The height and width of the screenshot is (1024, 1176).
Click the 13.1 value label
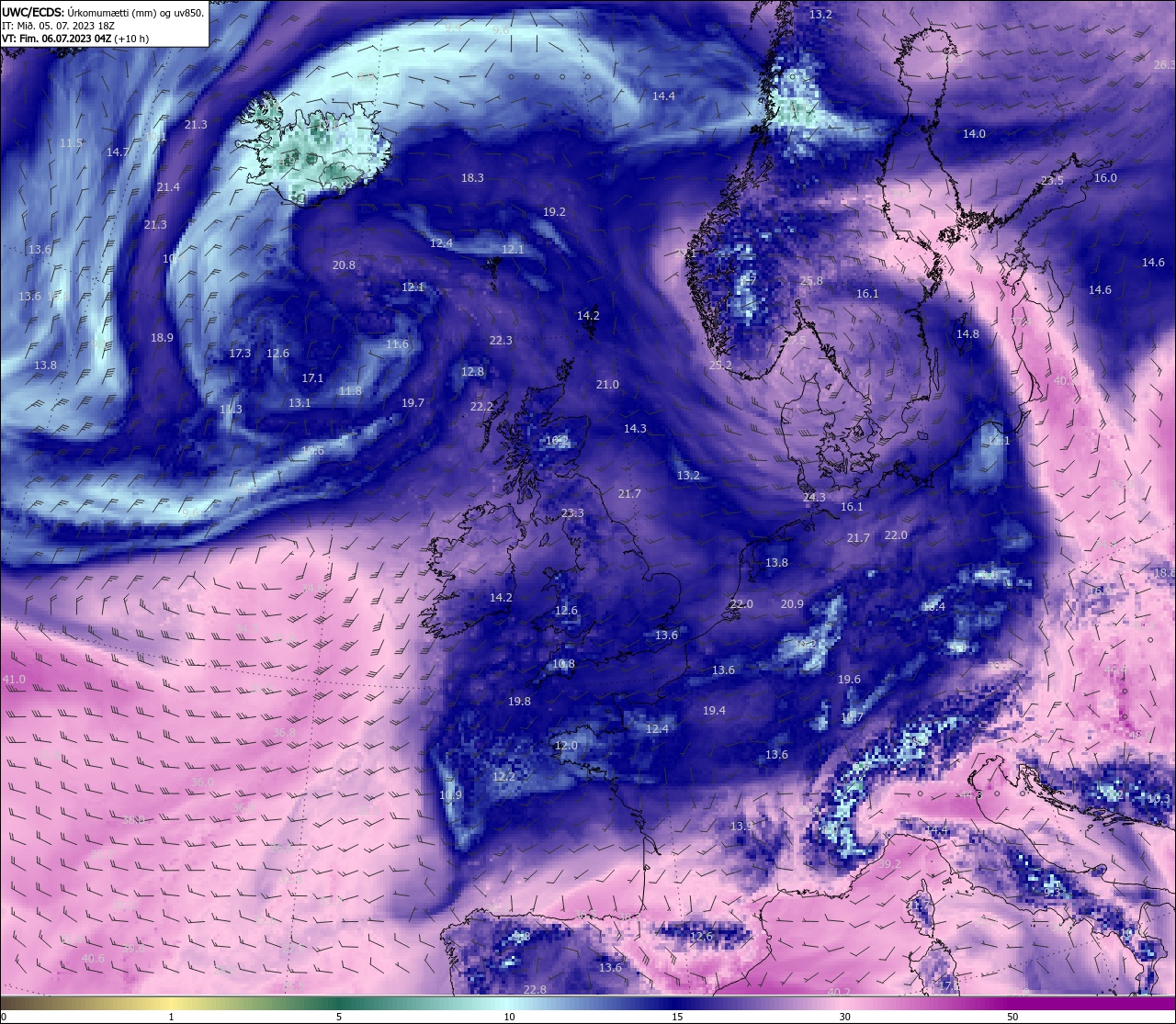[x=300, y=403]
